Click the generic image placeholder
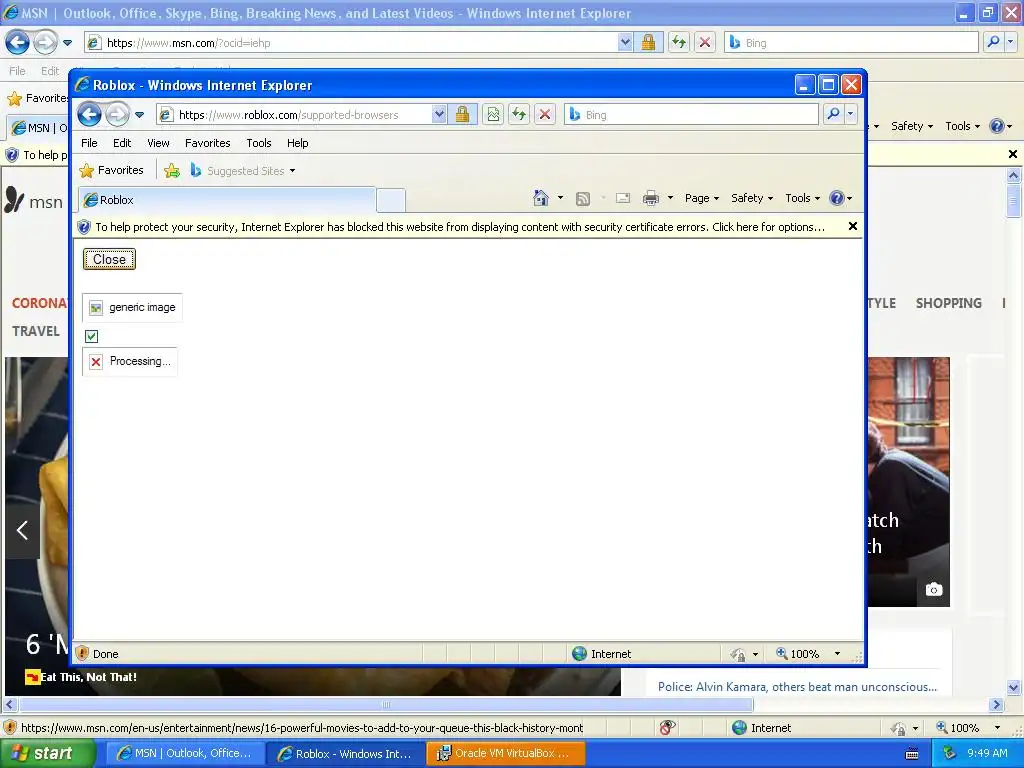The width and height of the screenshot is (1024, 768). tap(133, 308)
